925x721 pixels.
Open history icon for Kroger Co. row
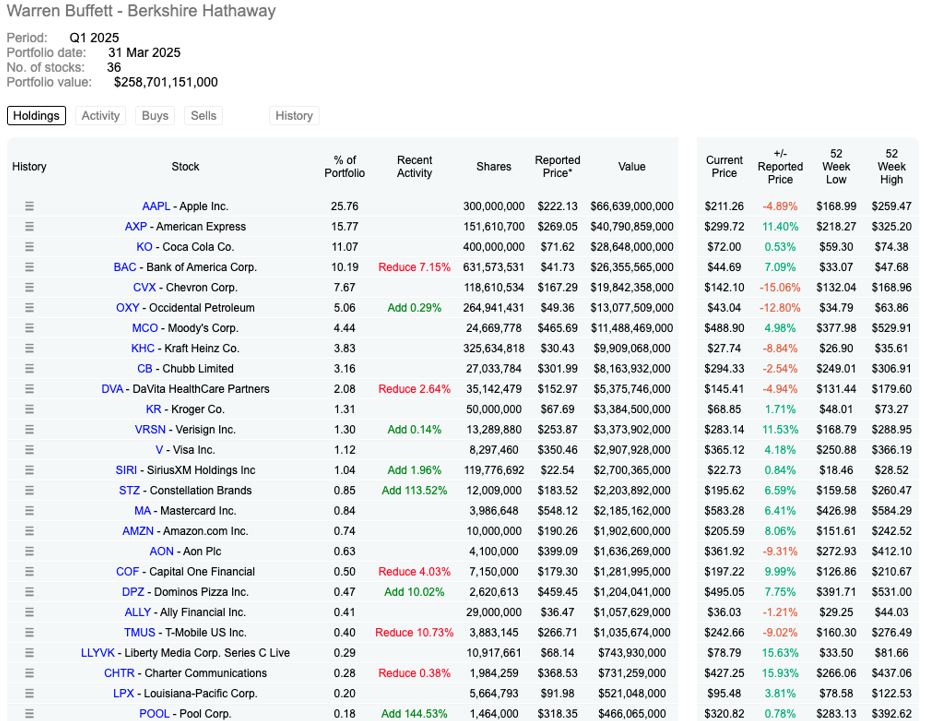click(x=29, y=409)
